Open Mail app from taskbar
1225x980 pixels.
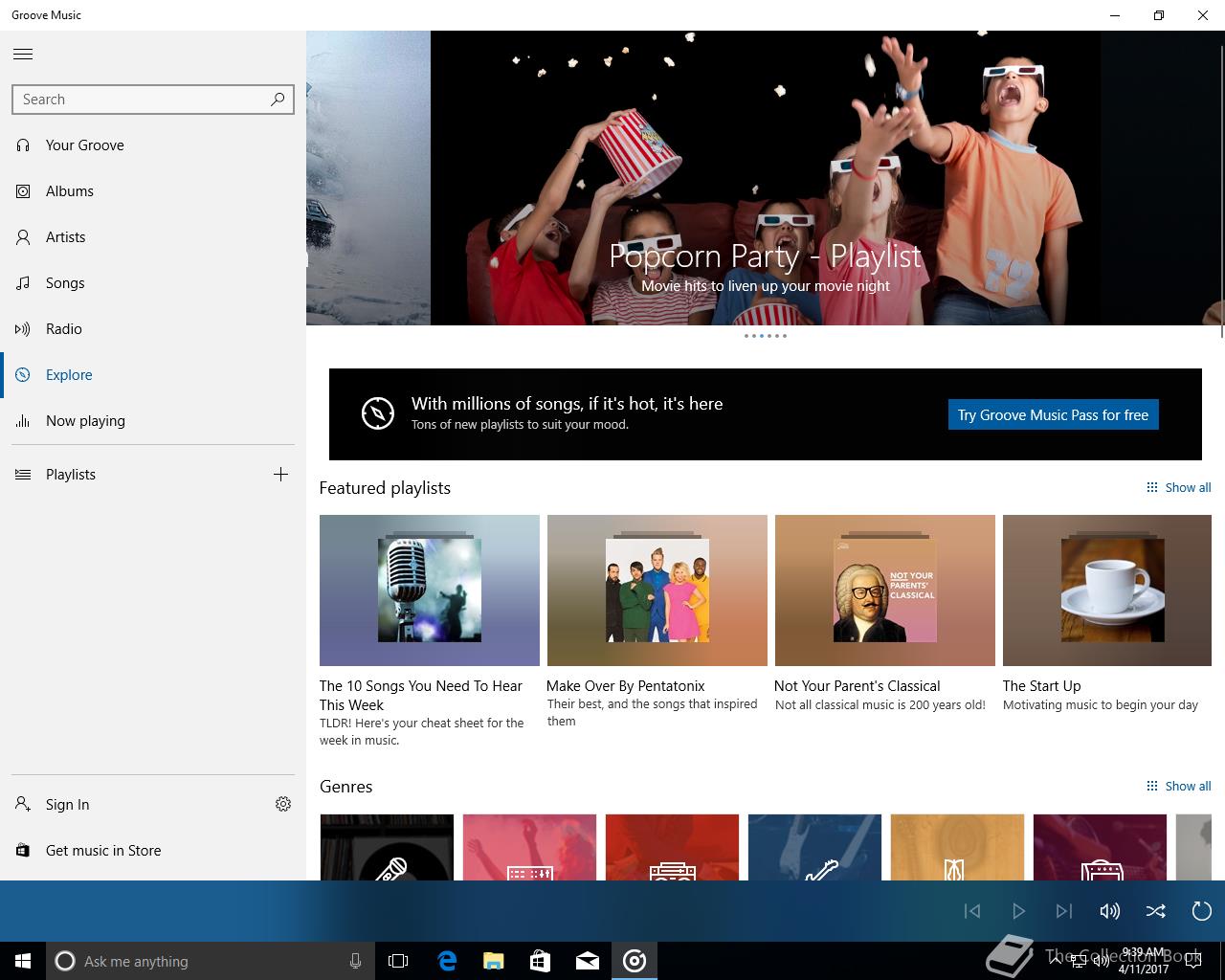(588, 961)
